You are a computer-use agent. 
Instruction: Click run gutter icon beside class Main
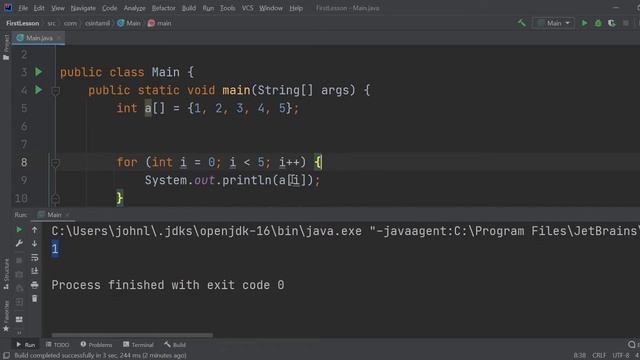point(38,72)
